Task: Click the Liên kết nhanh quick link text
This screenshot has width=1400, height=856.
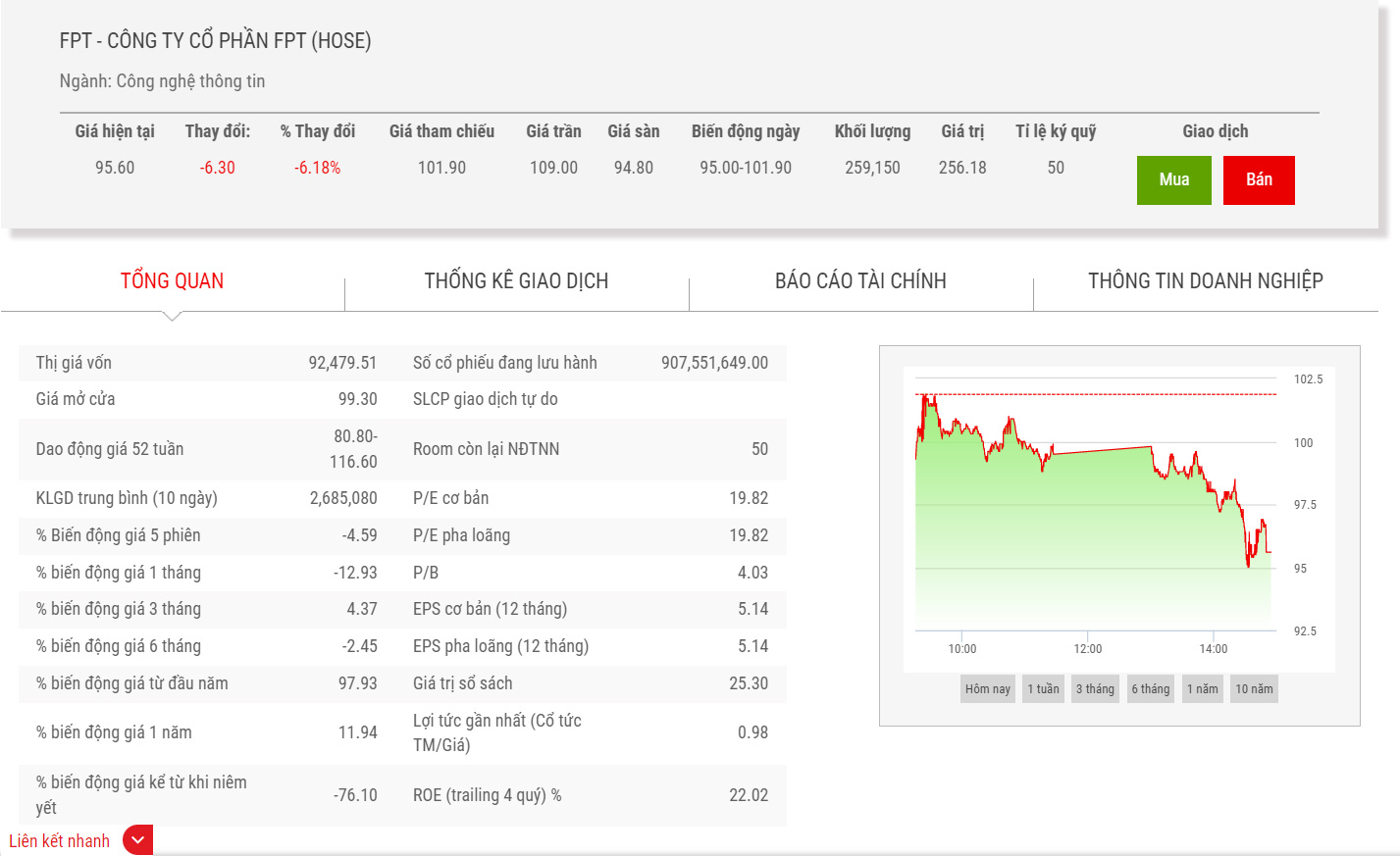Action: point(59,841)
